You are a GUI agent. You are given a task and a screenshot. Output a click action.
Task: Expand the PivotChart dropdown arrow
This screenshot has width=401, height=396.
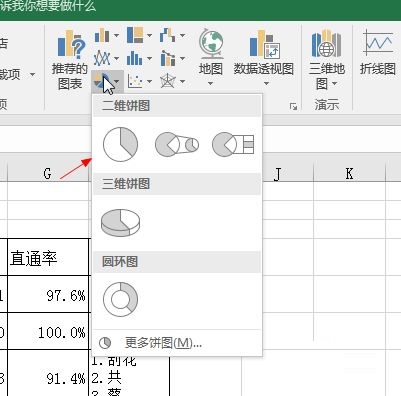click(x=266, y=83)
